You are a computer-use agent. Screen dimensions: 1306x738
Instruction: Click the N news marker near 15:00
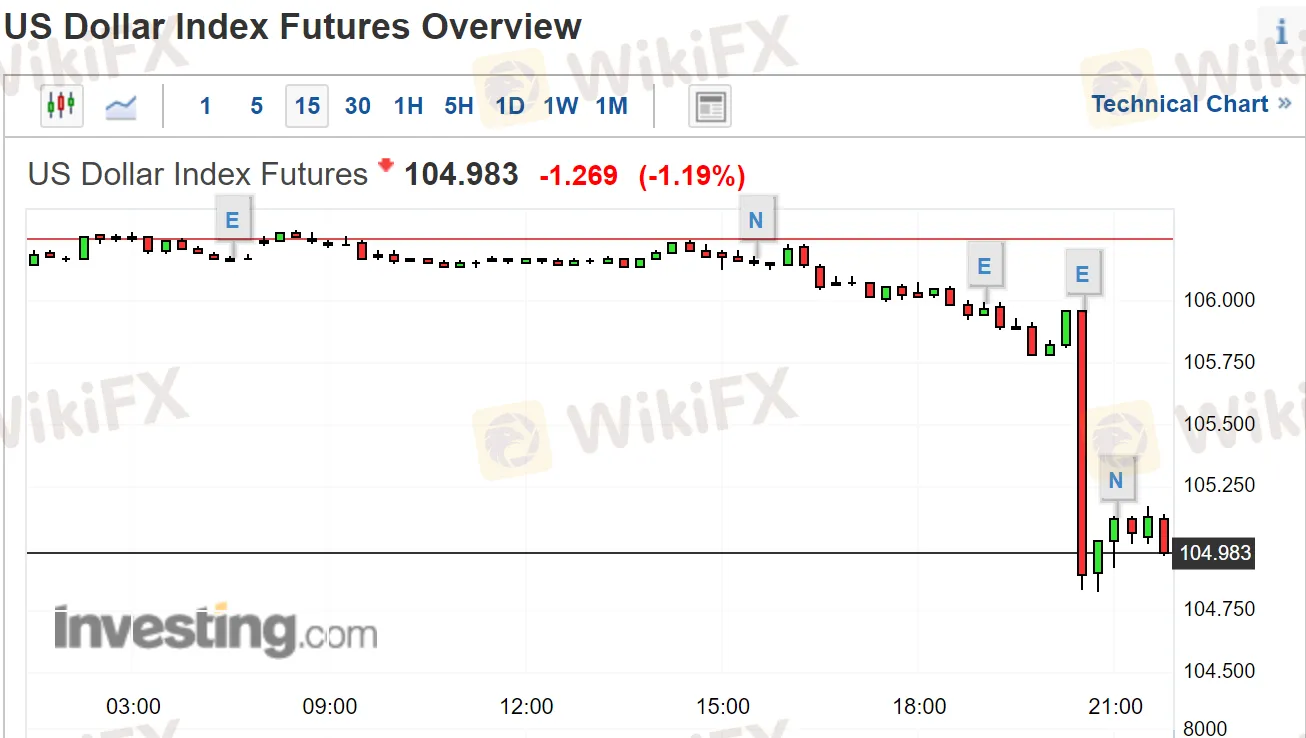pos(756,221)
